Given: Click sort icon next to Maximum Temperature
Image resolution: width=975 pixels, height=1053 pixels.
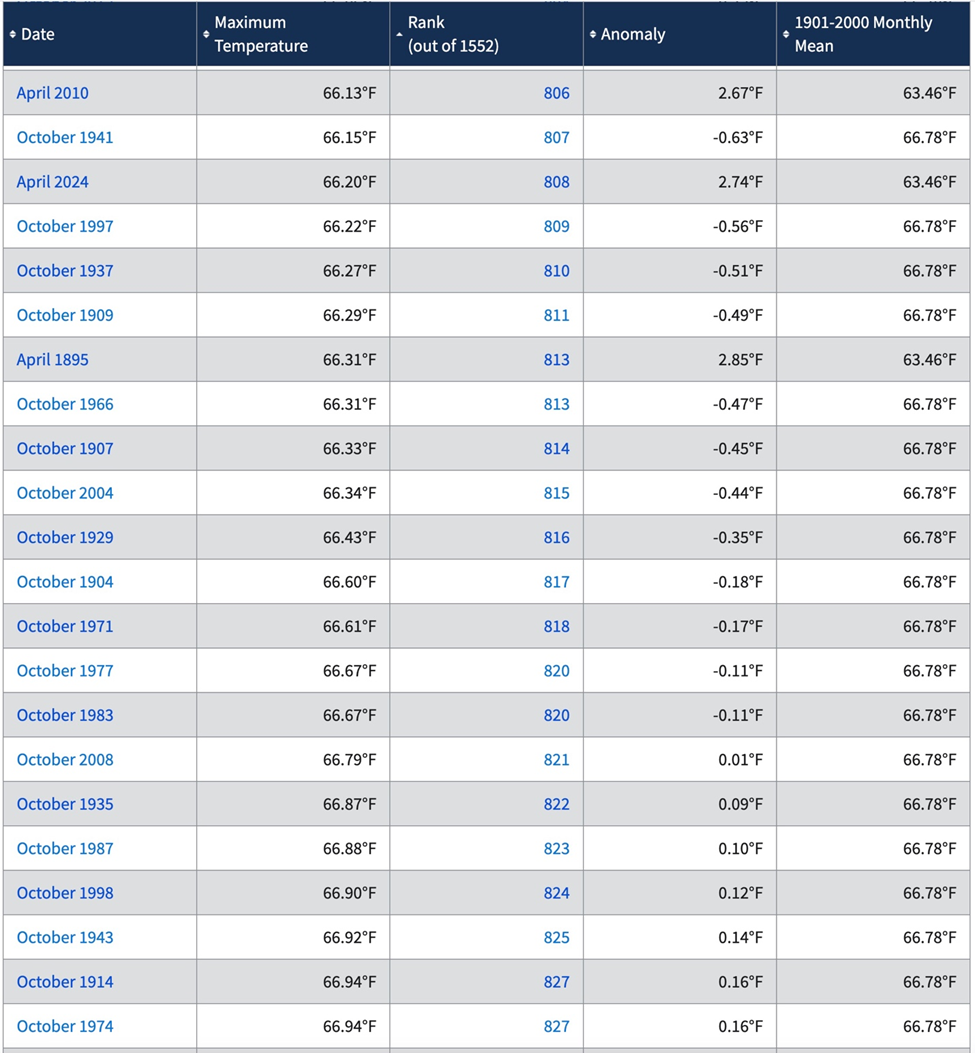Looking at the screenshot, I should [206, 35].
